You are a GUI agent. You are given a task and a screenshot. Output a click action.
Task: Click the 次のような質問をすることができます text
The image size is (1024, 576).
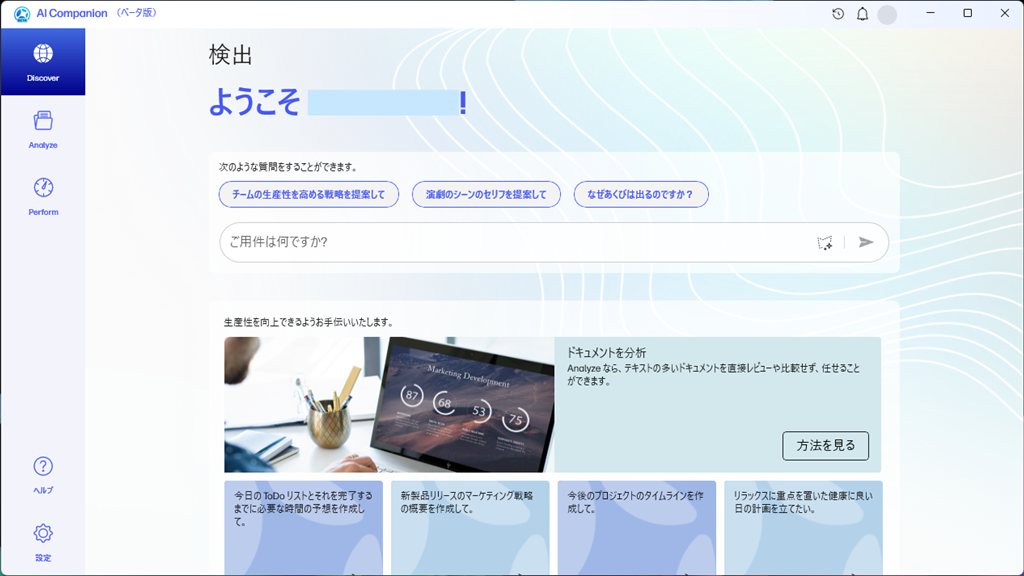pyautogui.click(x=288, y=167)
